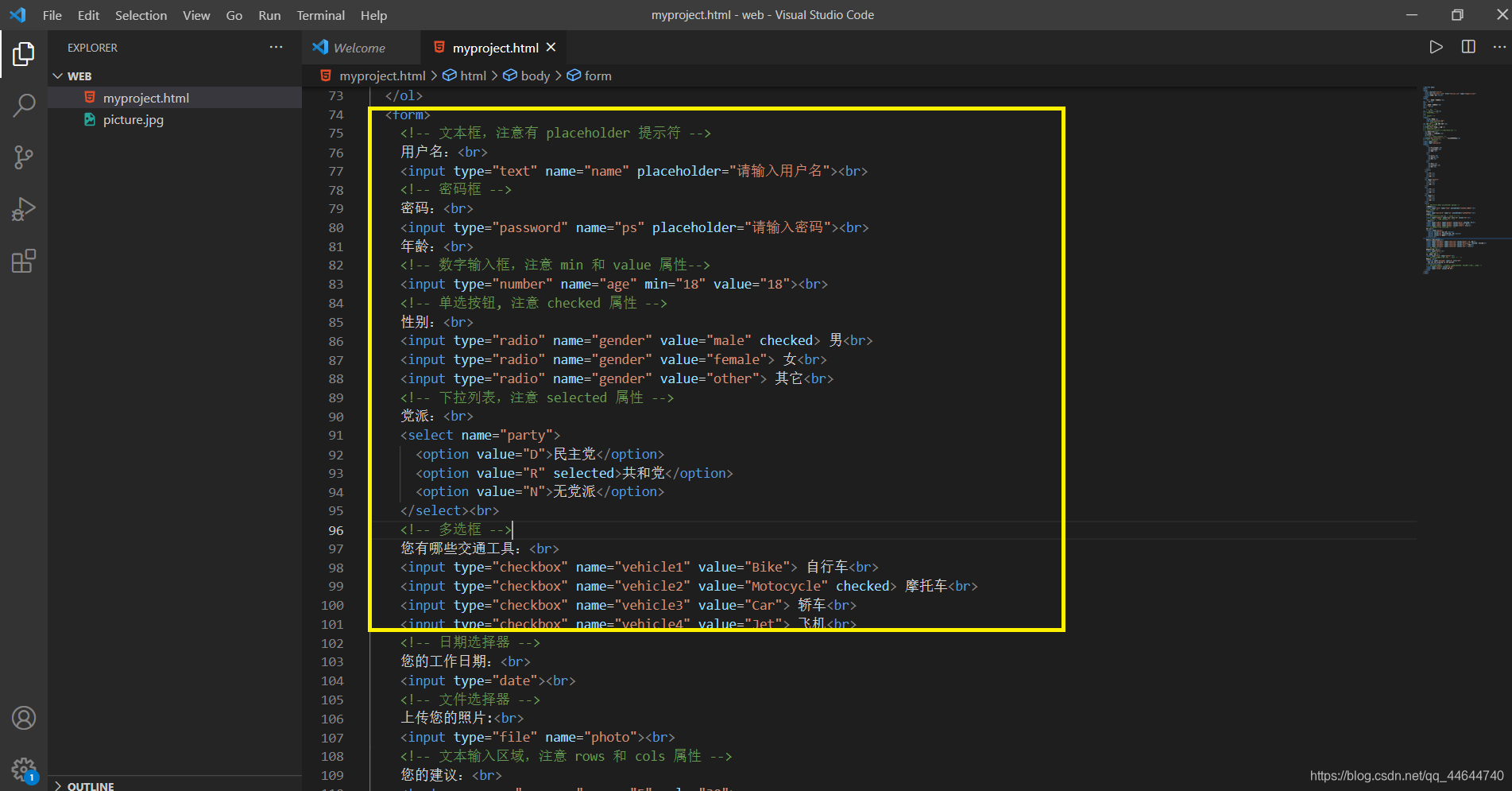Click the html breadcrumb segment
Screen dimensions: 1512x791
tap(474, 76)
